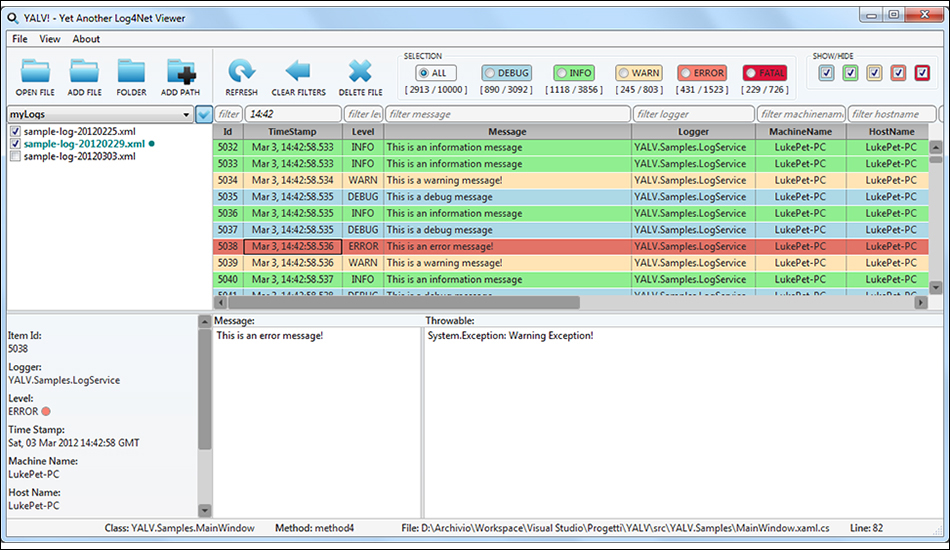Sort by the Logger column header
The height and width of the screenshot is (550, 950).
pos(693,131)
